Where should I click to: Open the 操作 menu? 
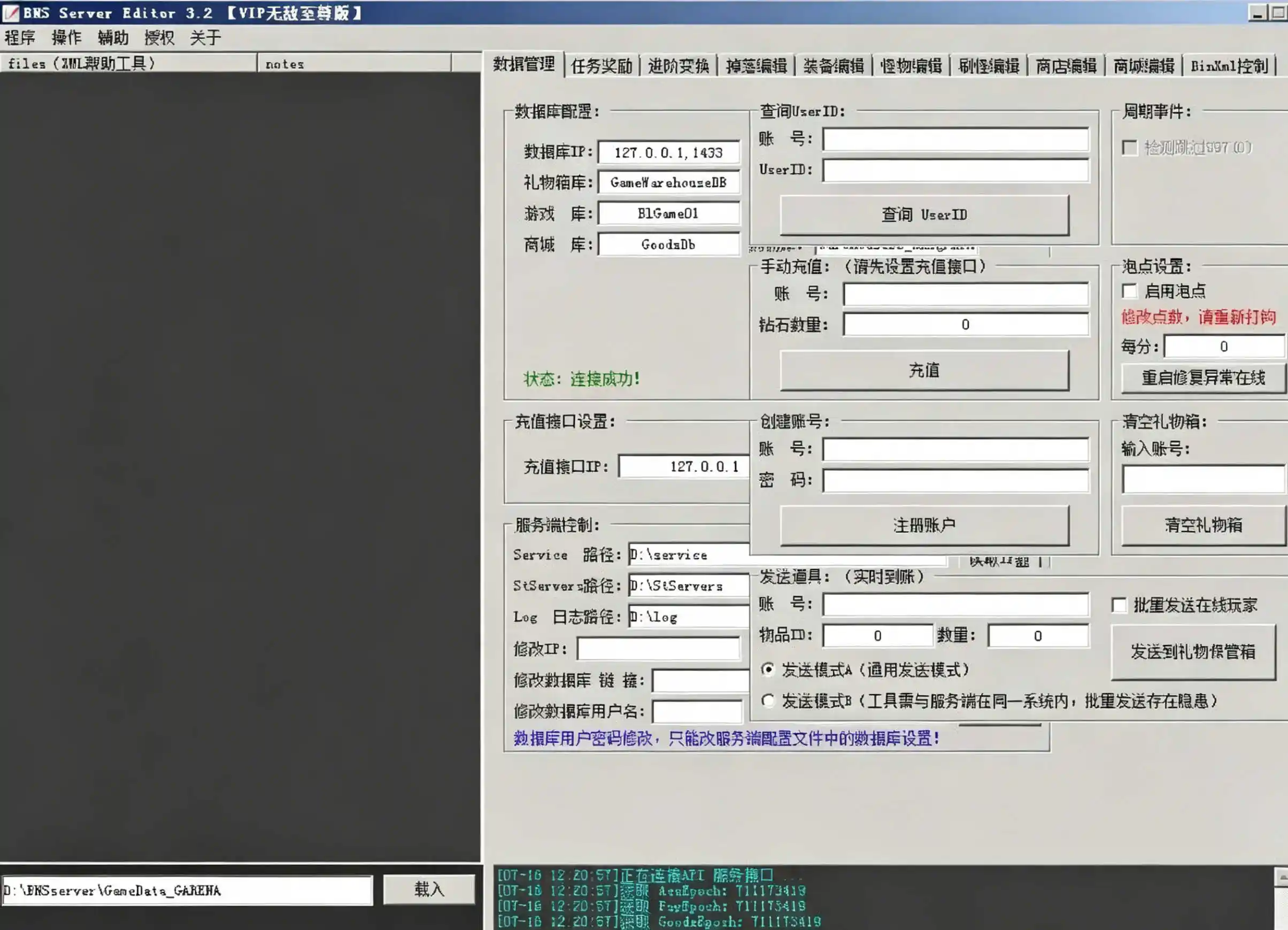(x=66, y=38)
